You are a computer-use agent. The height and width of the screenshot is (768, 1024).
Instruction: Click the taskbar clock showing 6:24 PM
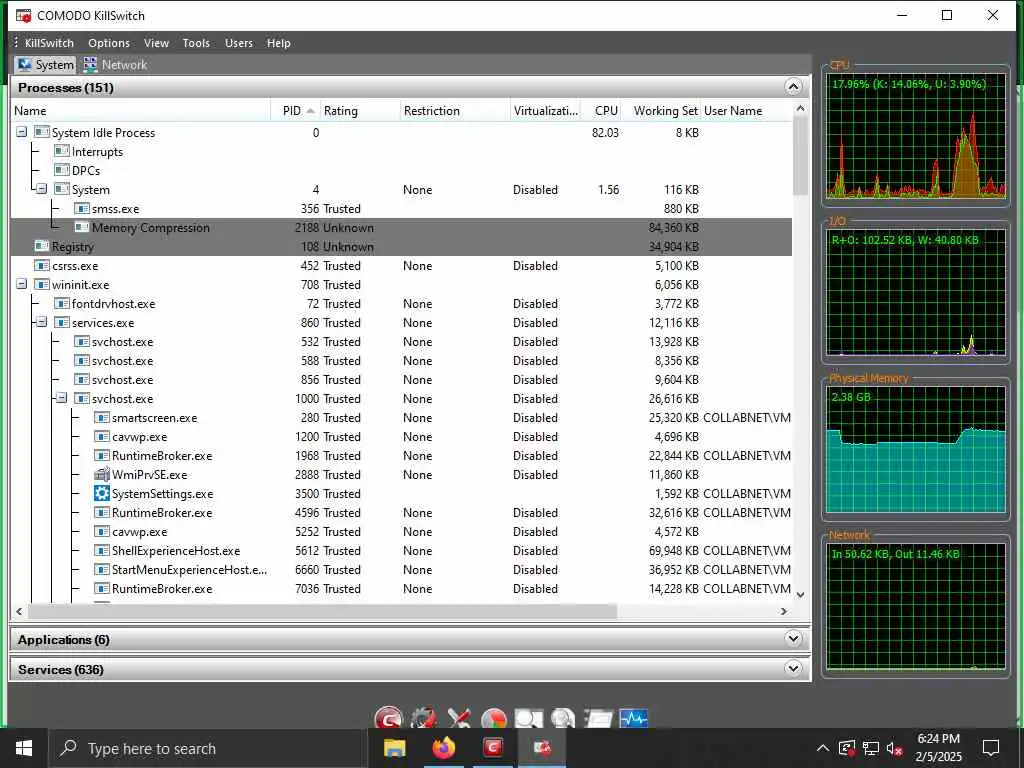[938, 748]
